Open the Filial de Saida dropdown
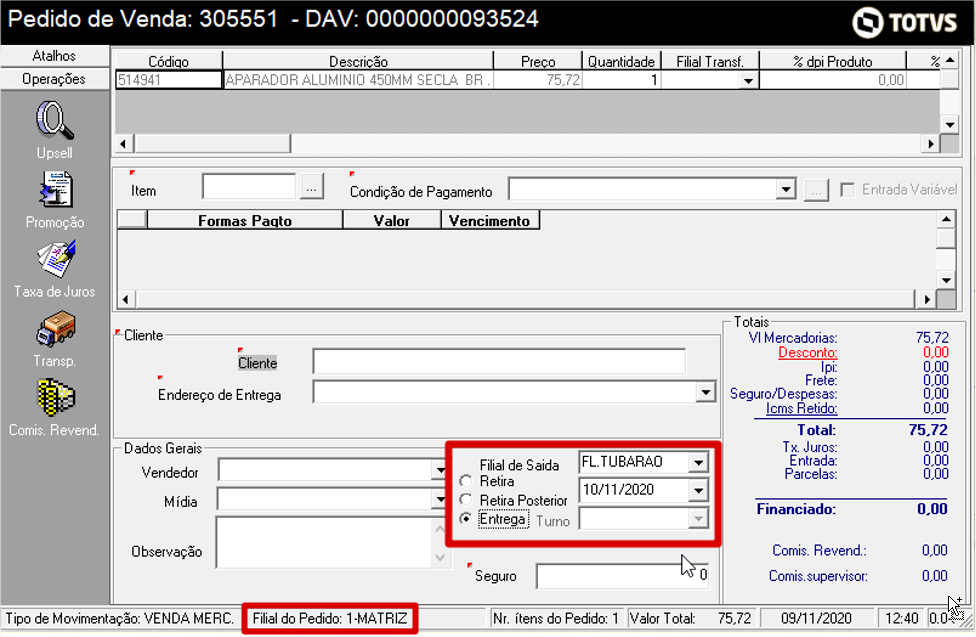Image resolution: width=976 pixels, height=637 pixels. click(x=698, y=462)
